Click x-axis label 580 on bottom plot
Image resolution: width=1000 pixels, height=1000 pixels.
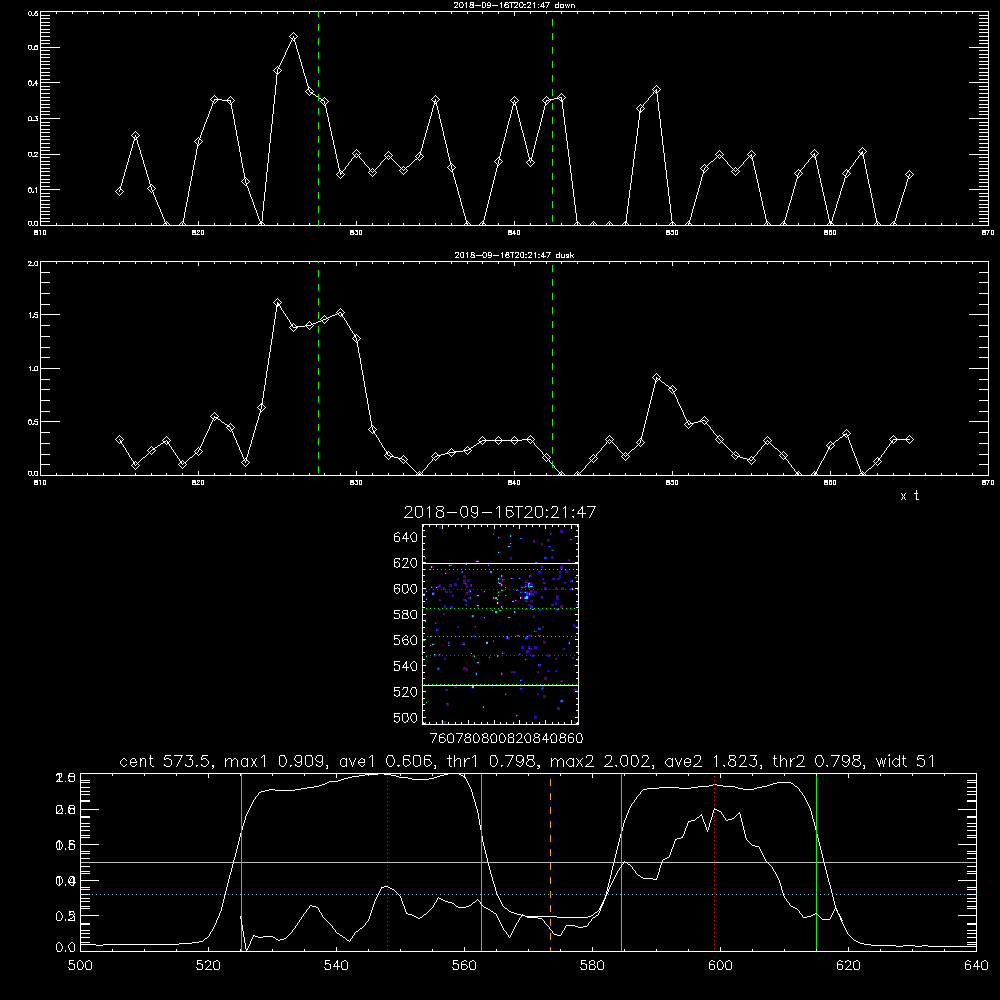pos(592,966)
